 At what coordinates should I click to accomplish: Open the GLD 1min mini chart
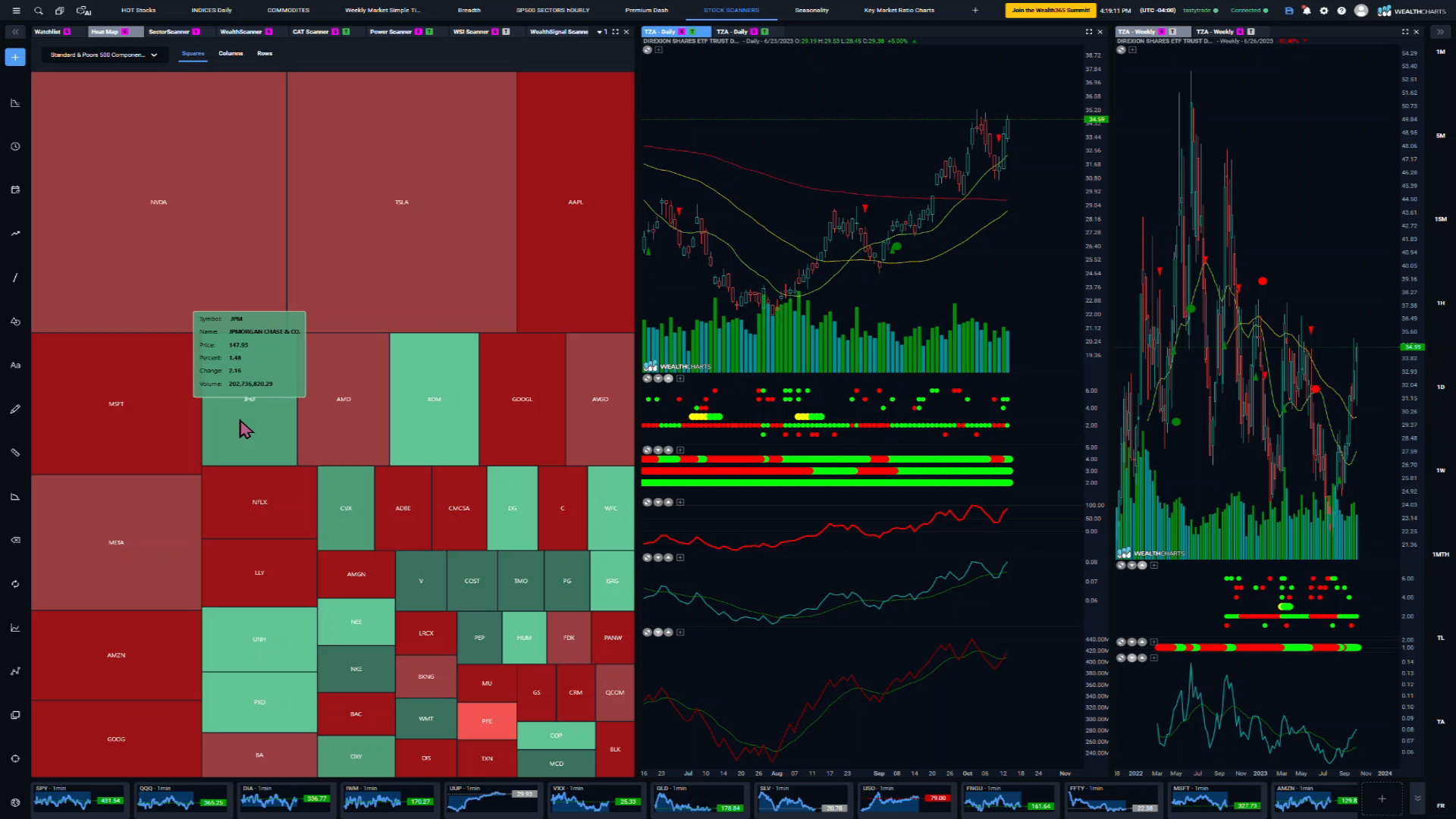point(701,799)
